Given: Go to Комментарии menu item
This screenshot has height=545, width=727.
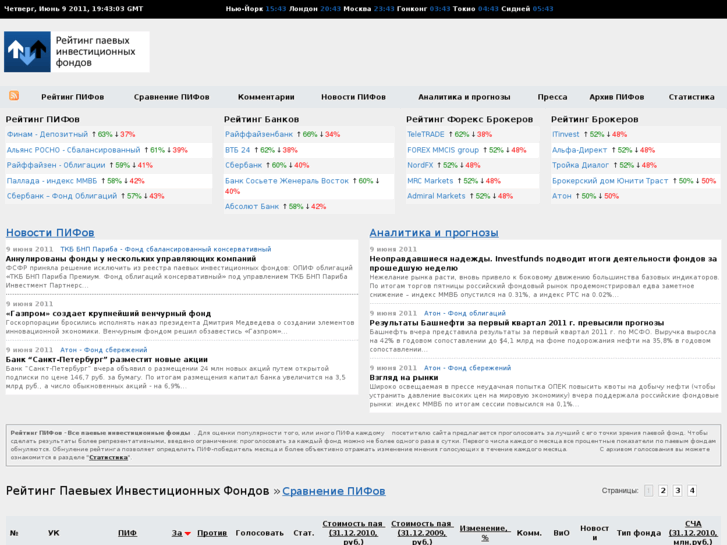Looking at the screenshot, I should [x=266, y=97].
